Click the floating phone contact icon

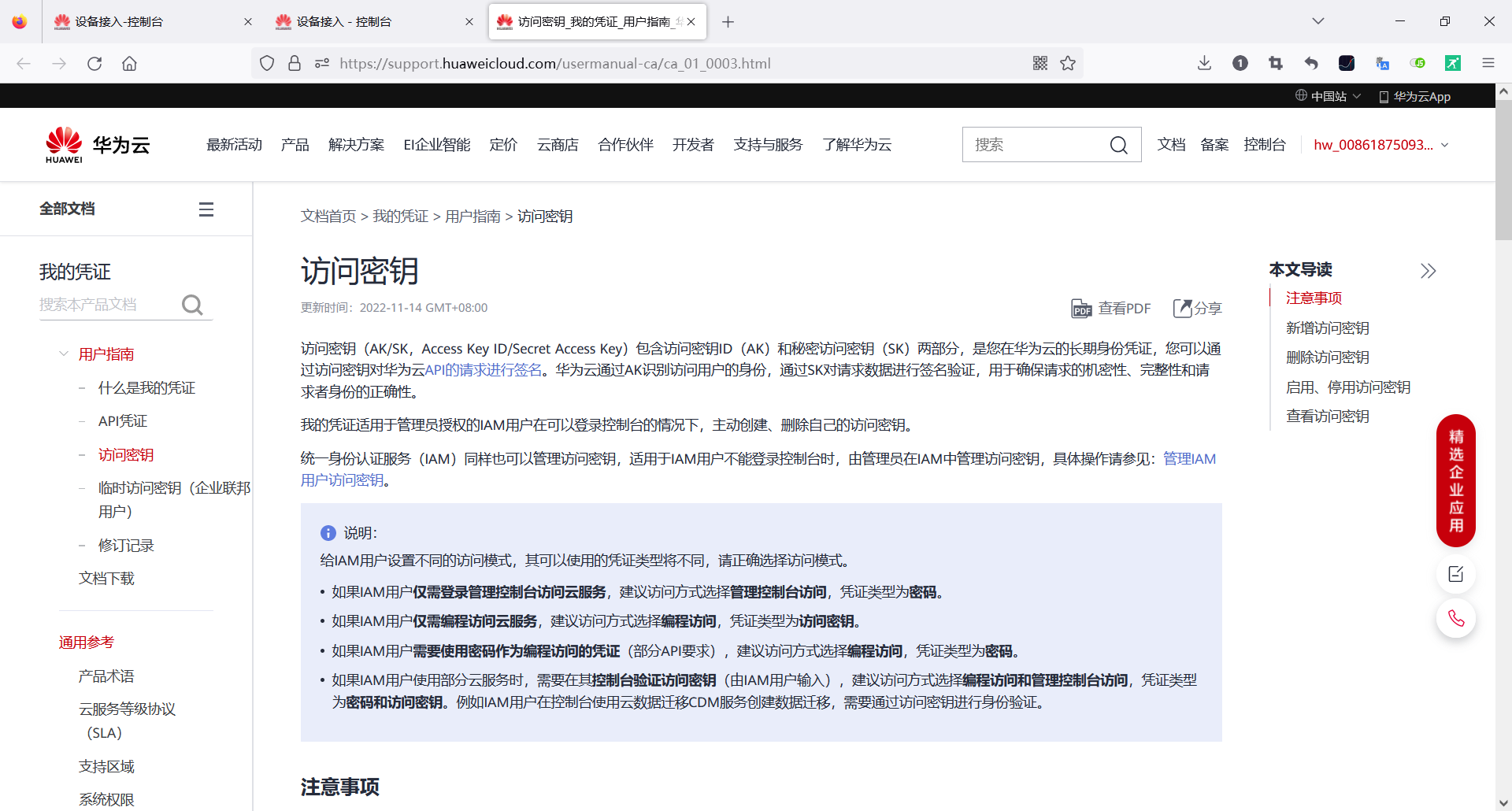pyautogui.click(x=1456, y=619)
